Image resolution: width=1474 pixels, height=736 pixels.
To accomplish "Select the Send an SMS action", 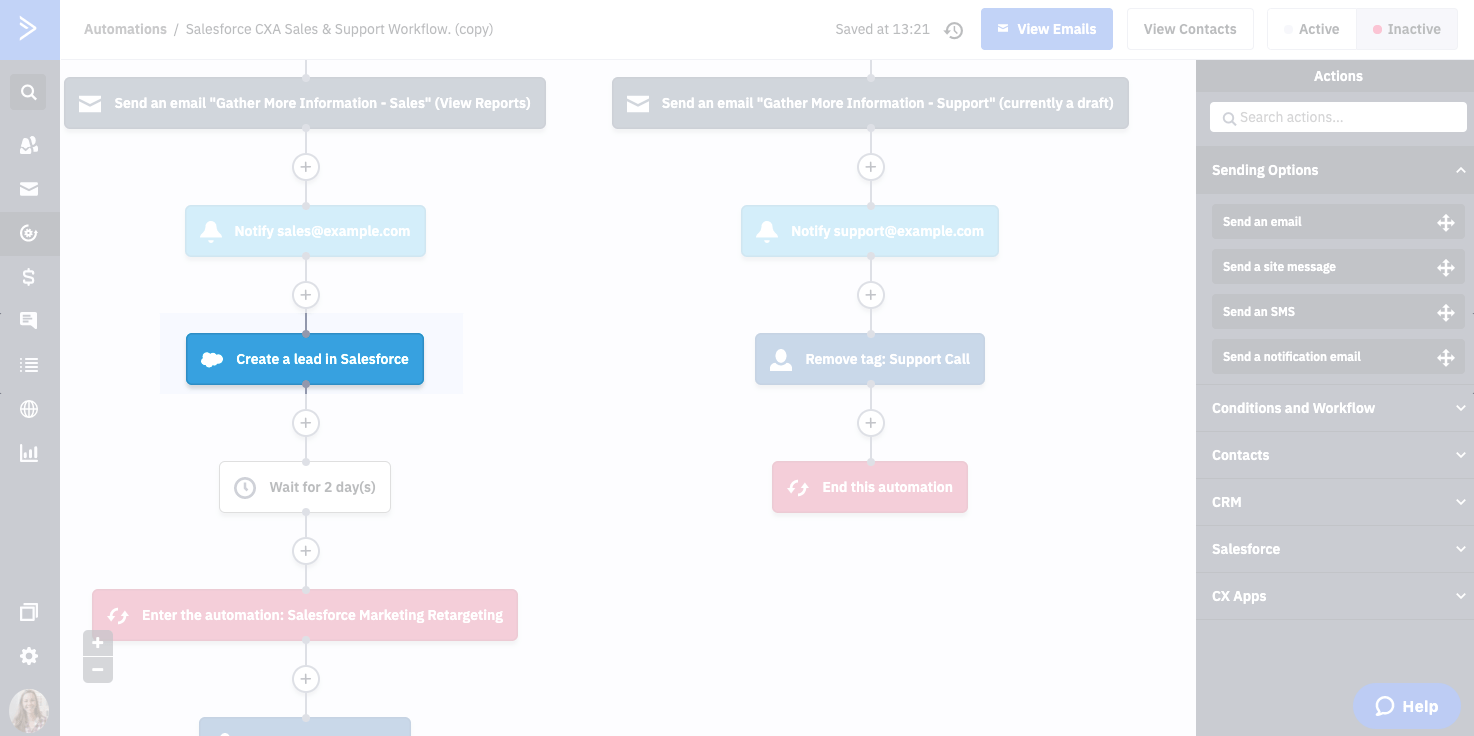I will (1338, 312).
